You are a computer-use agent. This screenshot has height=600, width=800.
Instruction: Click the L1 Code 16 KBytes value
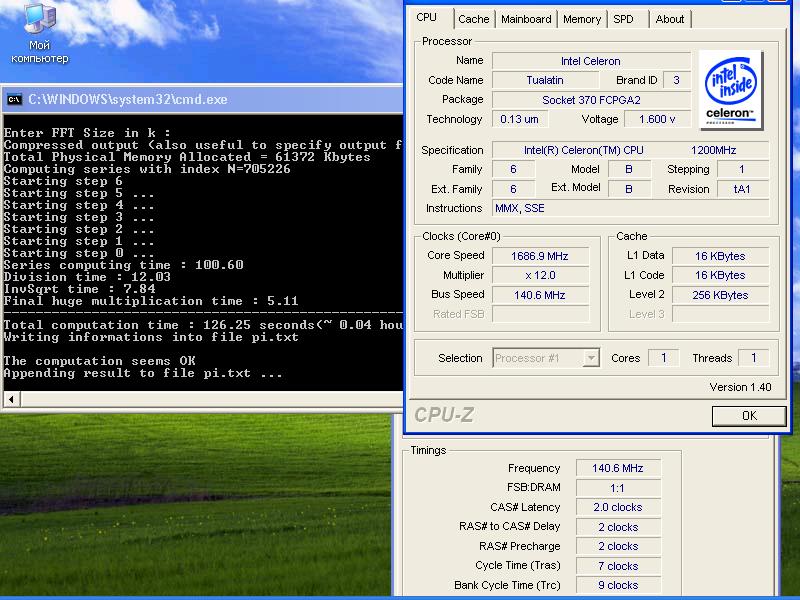pos(720,276)
